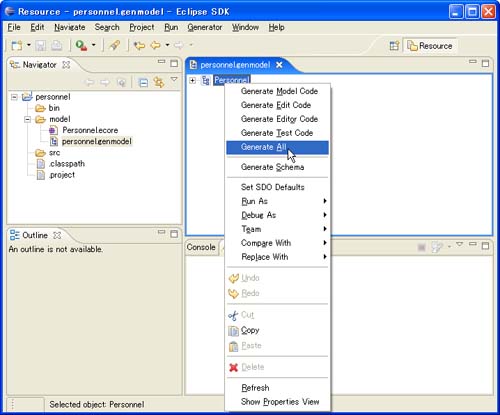The height and width of the screenshot is (415, 500).
Task: Choose Generate Model Code from context menu
Action: (x=278, y=91)
